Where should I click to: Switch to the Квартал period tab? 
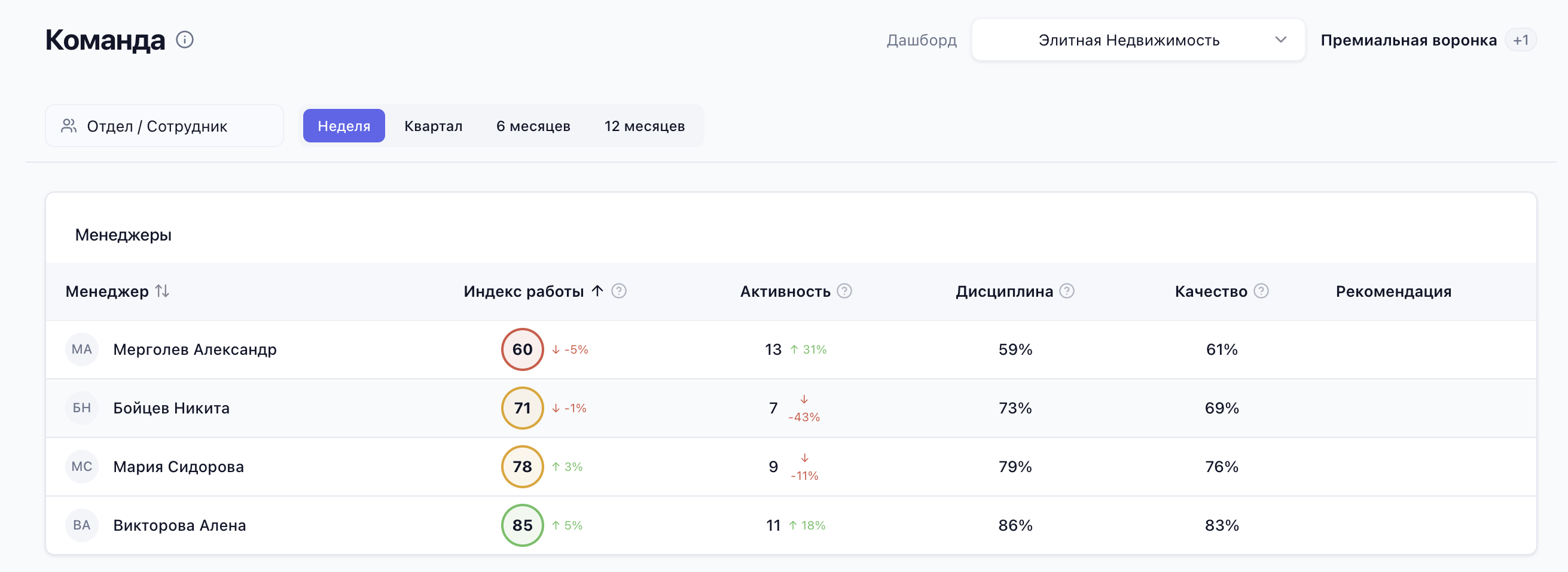point(433,126)
